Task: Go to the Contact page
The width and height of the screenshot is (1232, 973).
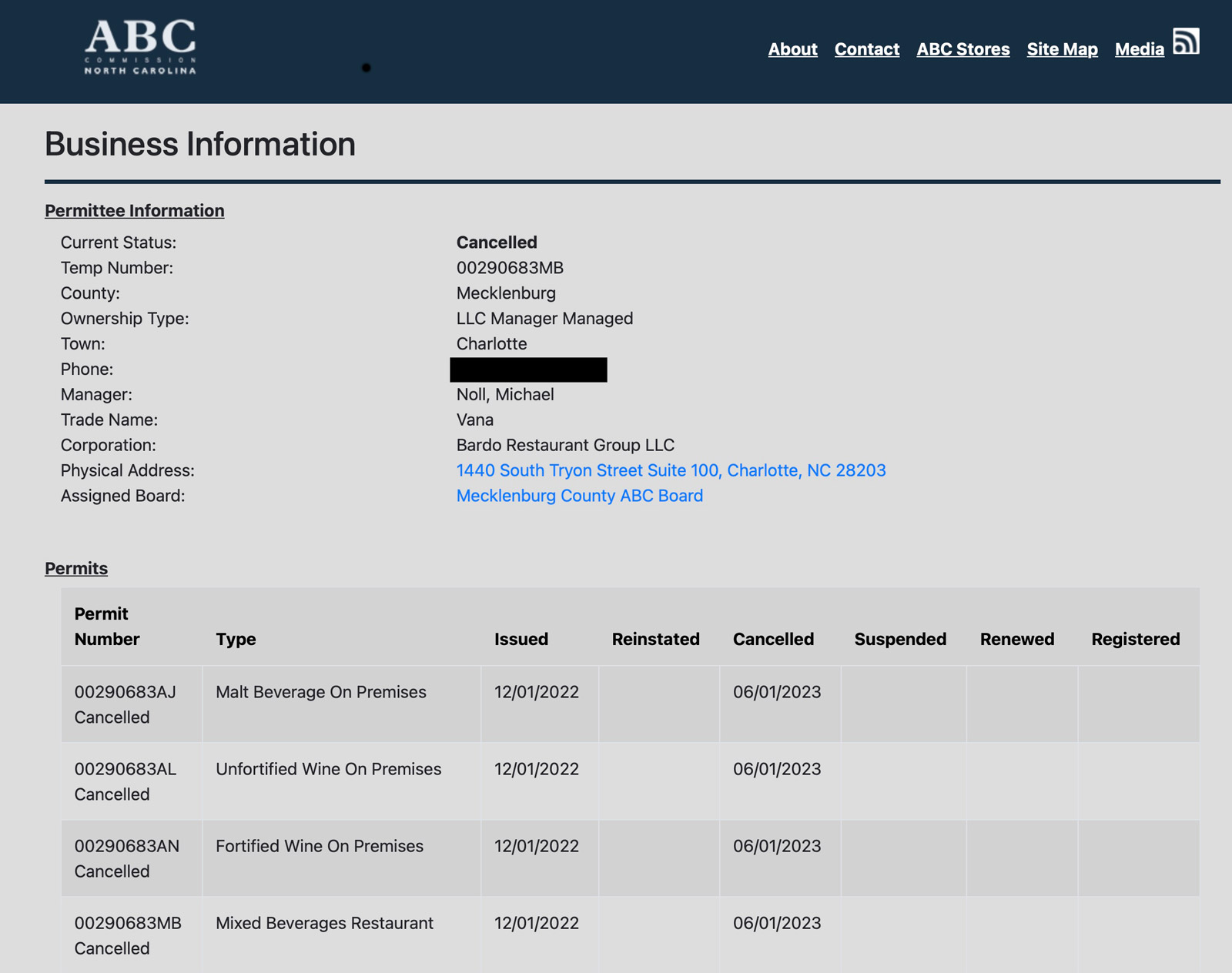Action: coord(866,49)
